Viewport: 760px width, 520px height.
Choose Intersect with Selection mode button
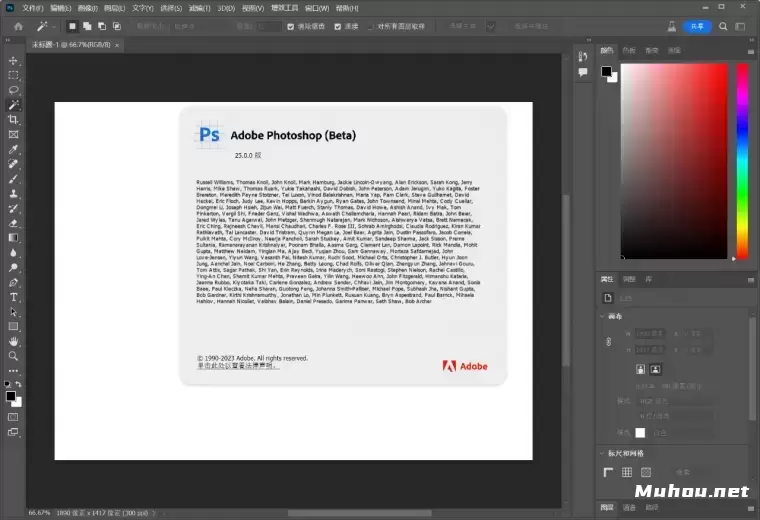[117, 26]
